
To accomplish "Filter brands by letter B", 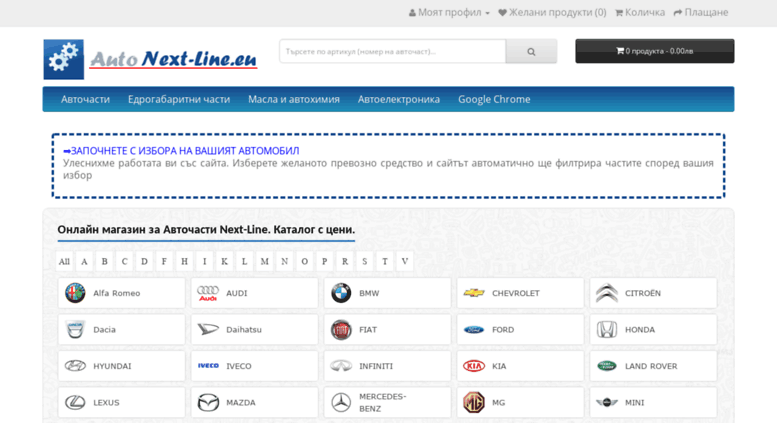I will (x=105, y=262).
